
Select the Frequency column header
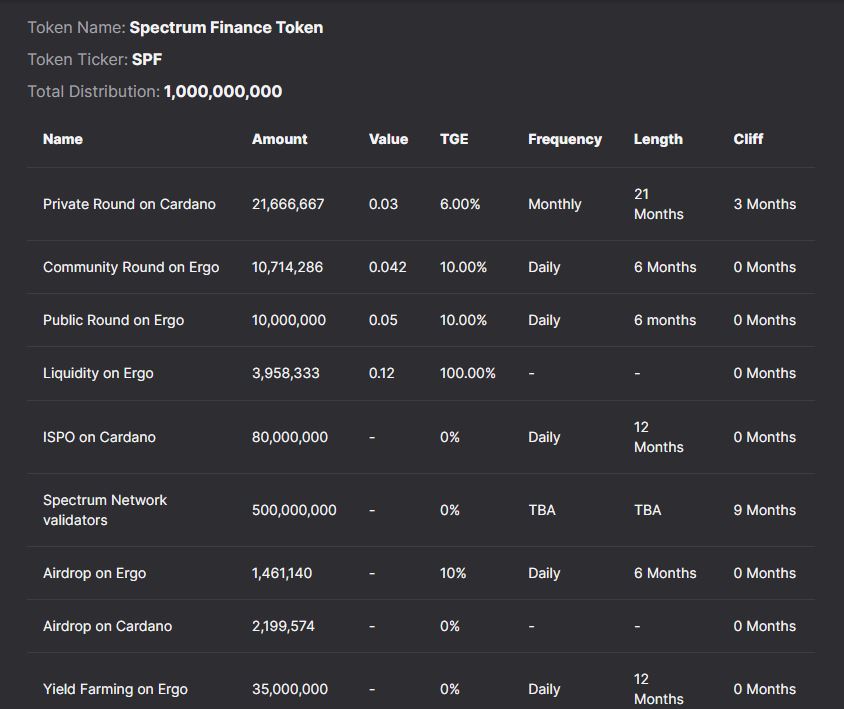coord(565,139)
